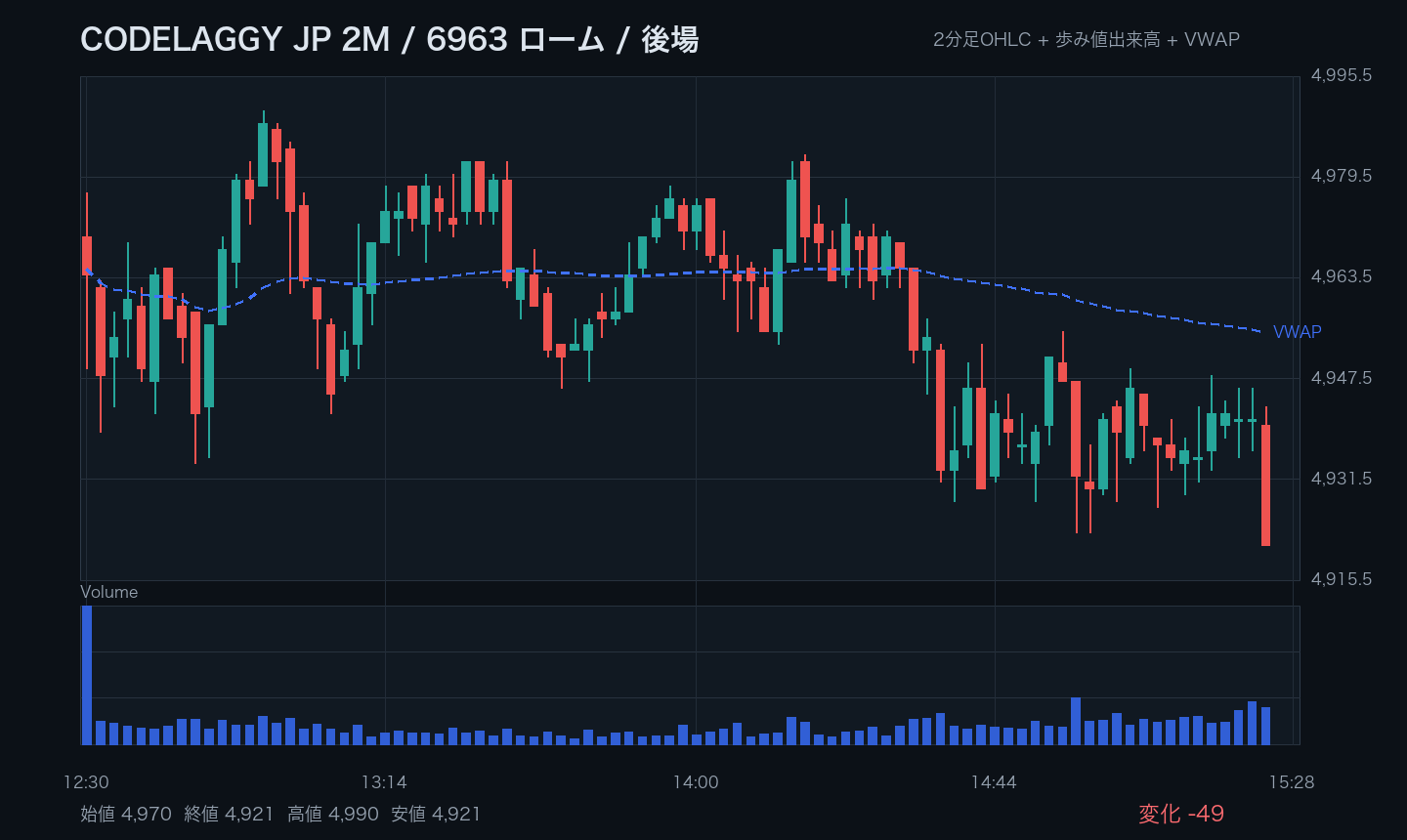Click the 終値 4,921 close price readout
Screen dimensions: 1407x840
point(229,814)
